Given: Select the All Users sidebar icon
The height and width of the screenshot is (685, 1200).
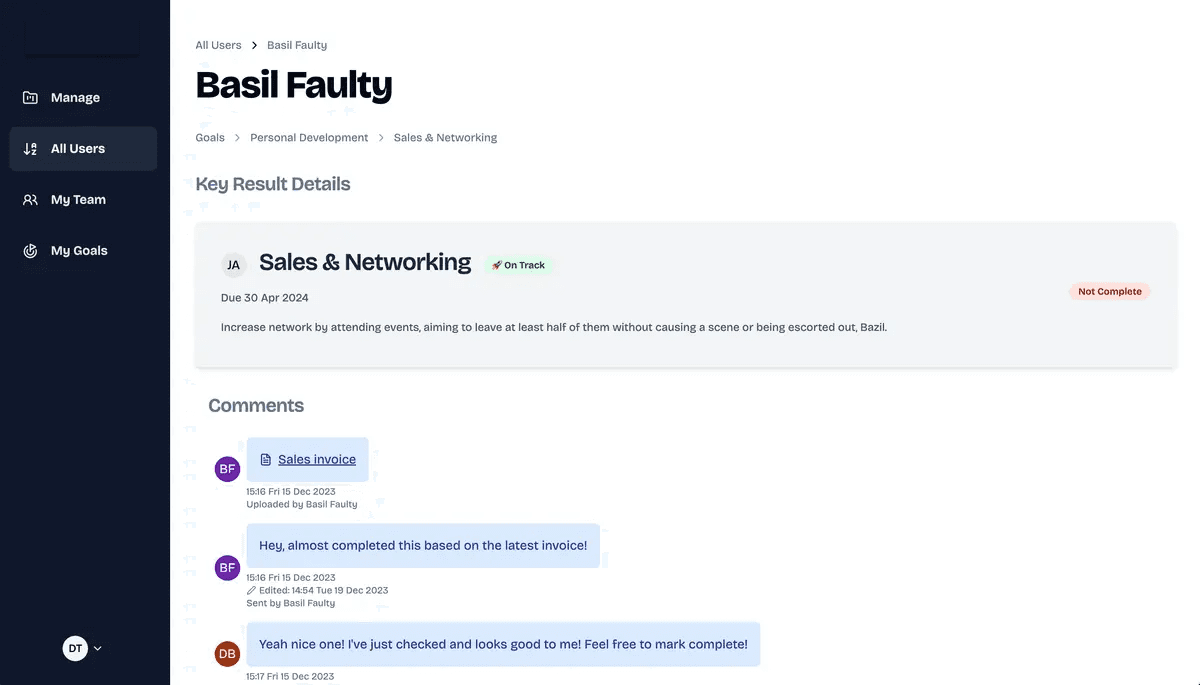Looking at the screenshot, I should pyautogui.click(x=28, y=147).
